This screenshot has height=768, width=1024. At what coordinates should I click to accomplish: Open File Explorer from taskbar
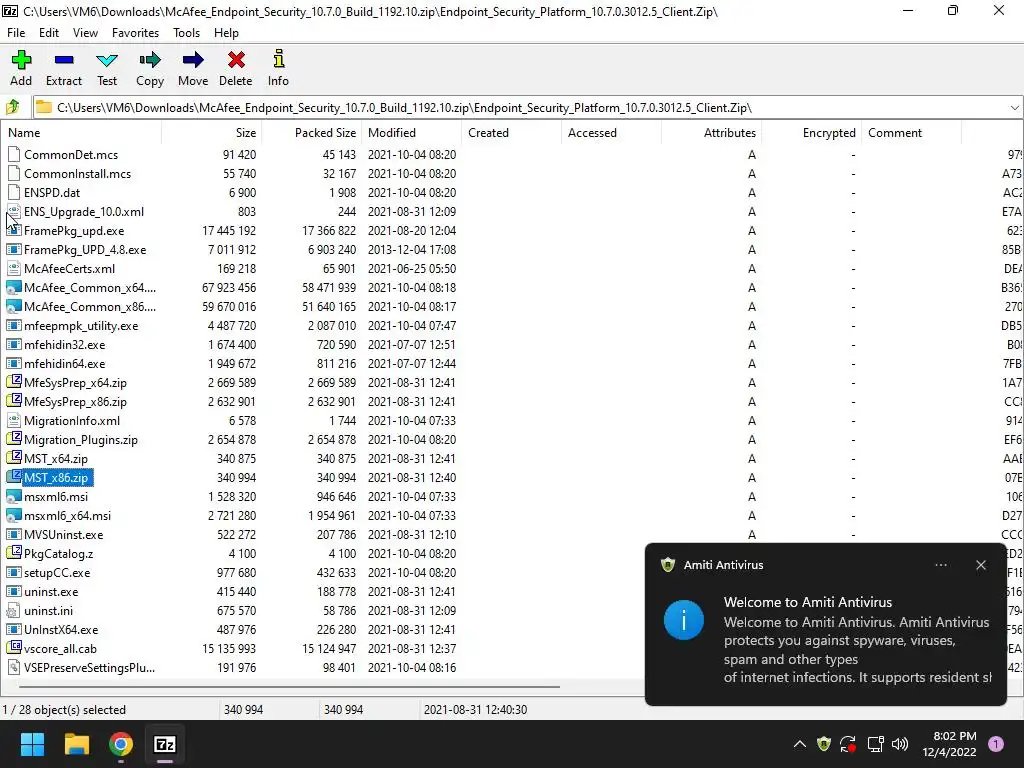(76, 744)
